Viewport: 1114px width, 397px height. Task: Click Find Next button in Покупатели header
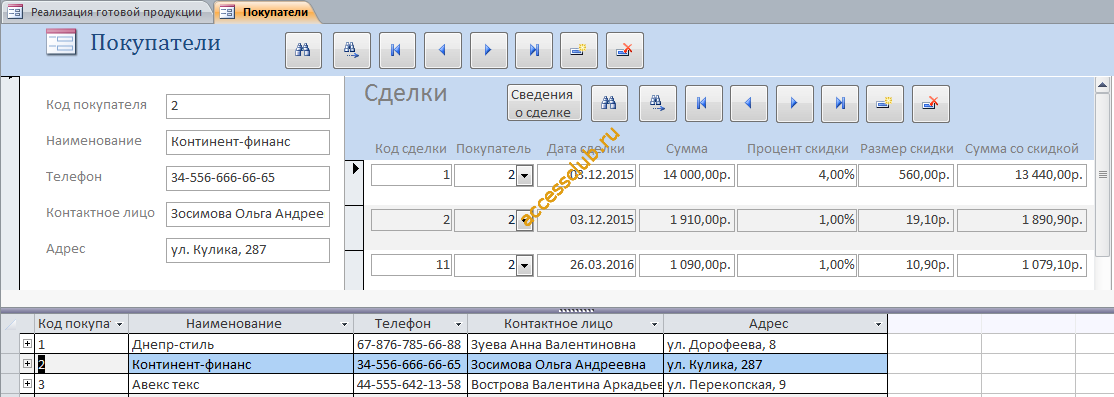click(x=352, y=50)
